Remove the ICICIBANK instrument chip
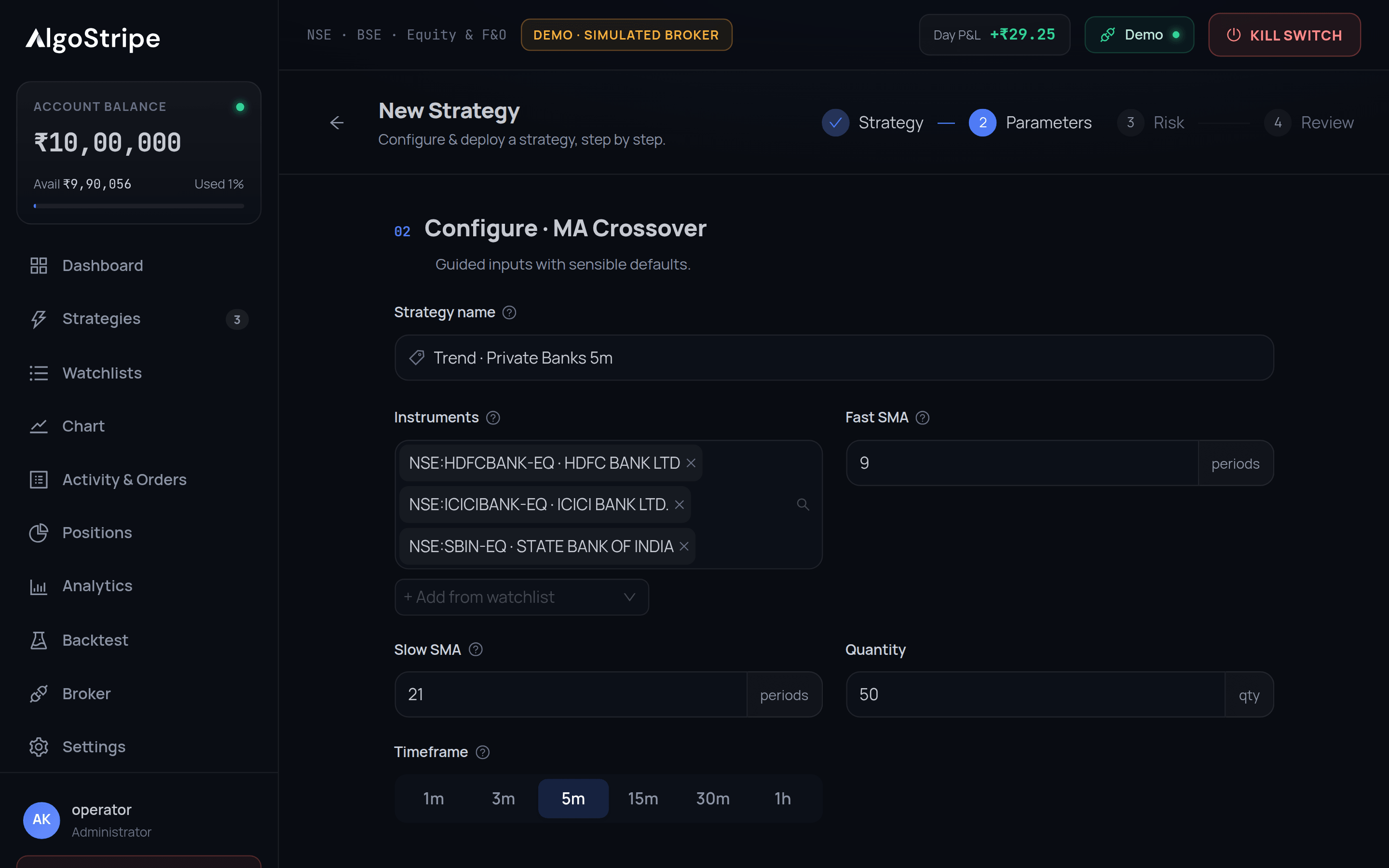This screenshot has width=1389, height=868. [680, 504]
